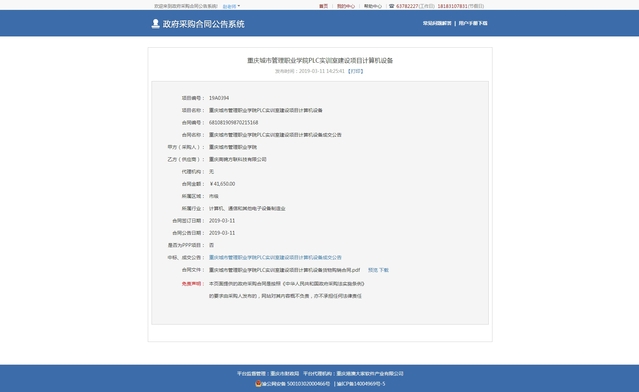The image size is (639, 392).
Task: Click the 政府采购合同公告系统 site title
Action: 203,24
